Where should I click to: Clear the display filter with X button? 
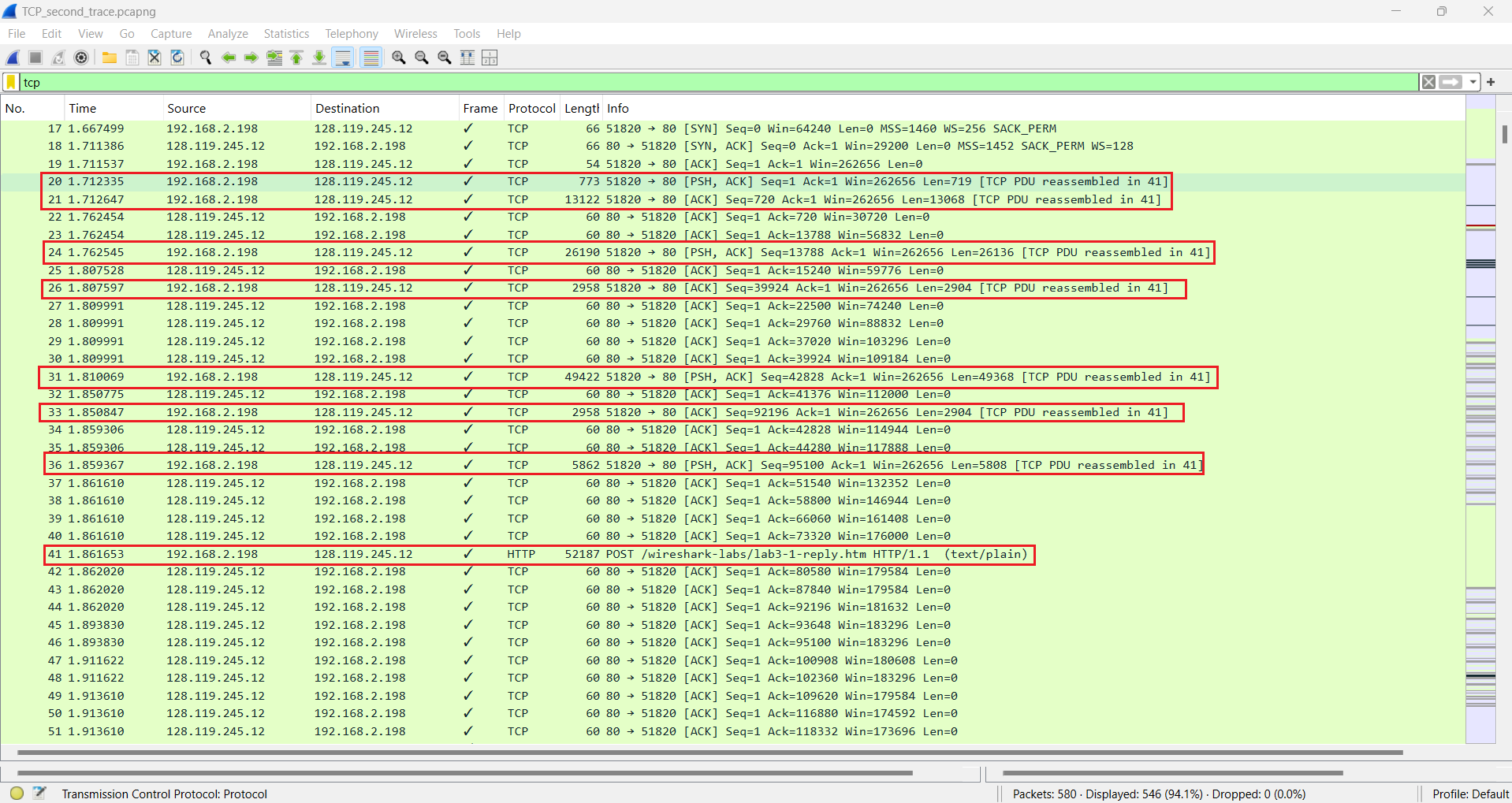[x=1428, y=82]
